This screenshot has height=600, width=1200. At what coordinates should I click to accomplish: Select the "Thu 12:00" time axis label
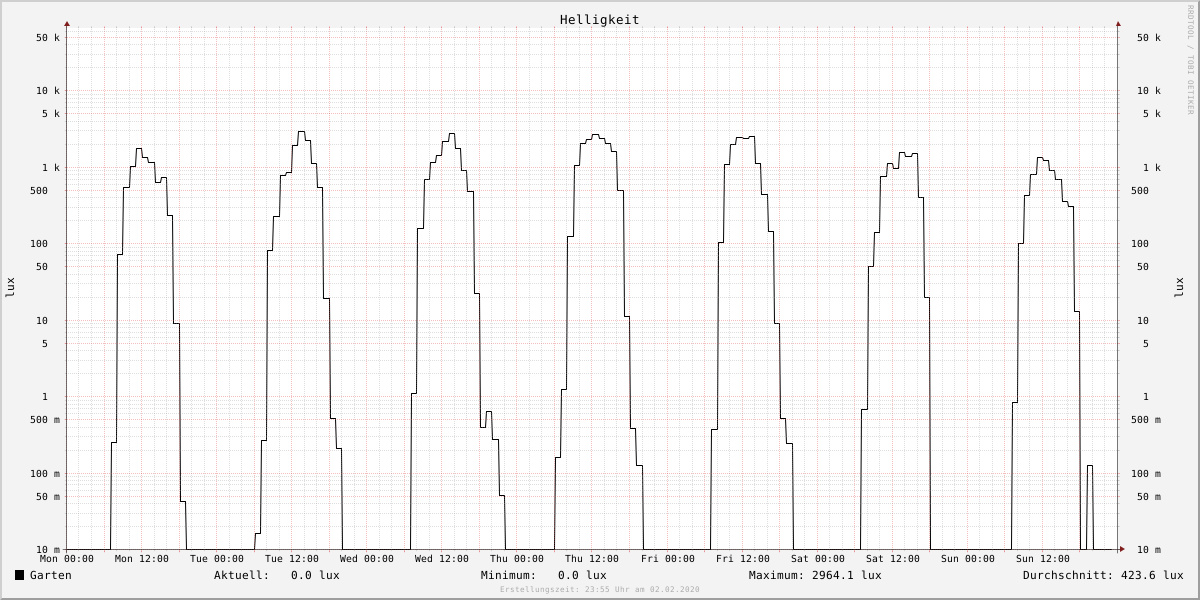(592, 559)
